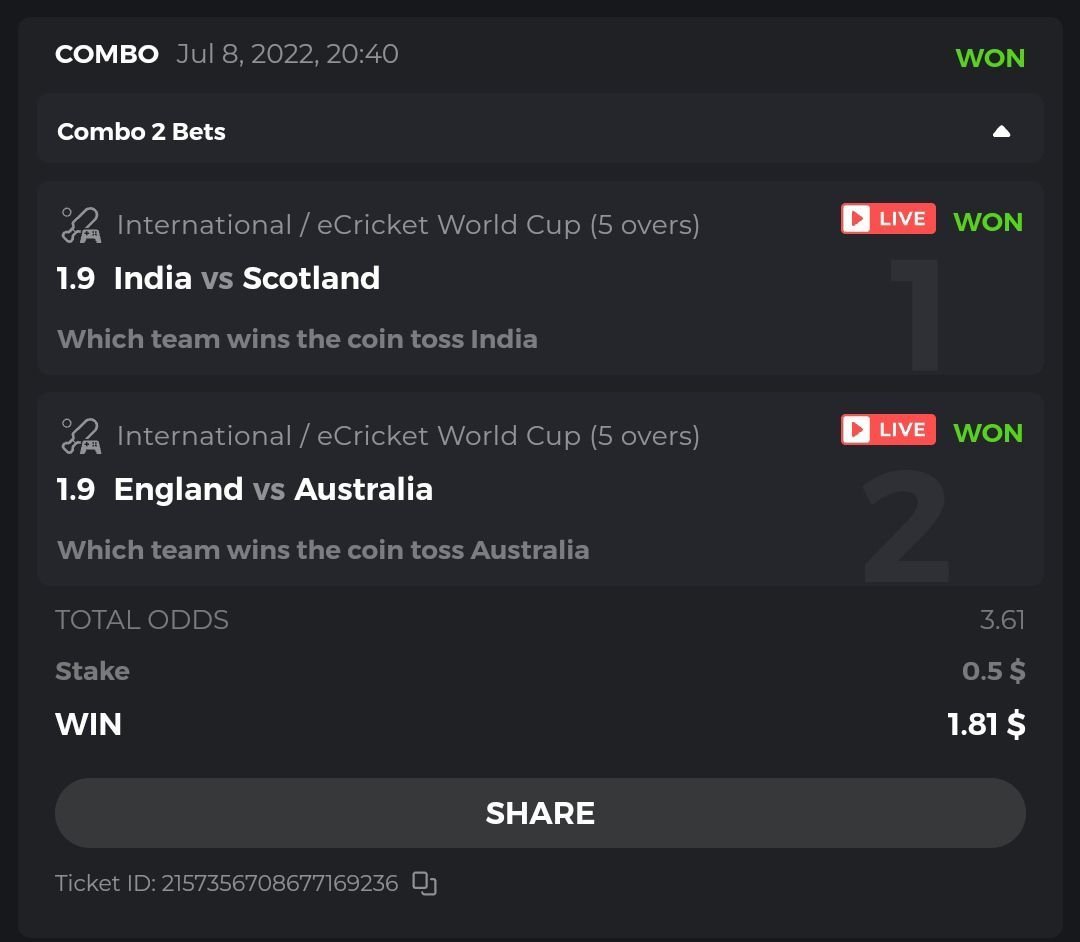Click the coin toss India market text
This screenshot has height=942, width=1080.
tap(297, 339)
